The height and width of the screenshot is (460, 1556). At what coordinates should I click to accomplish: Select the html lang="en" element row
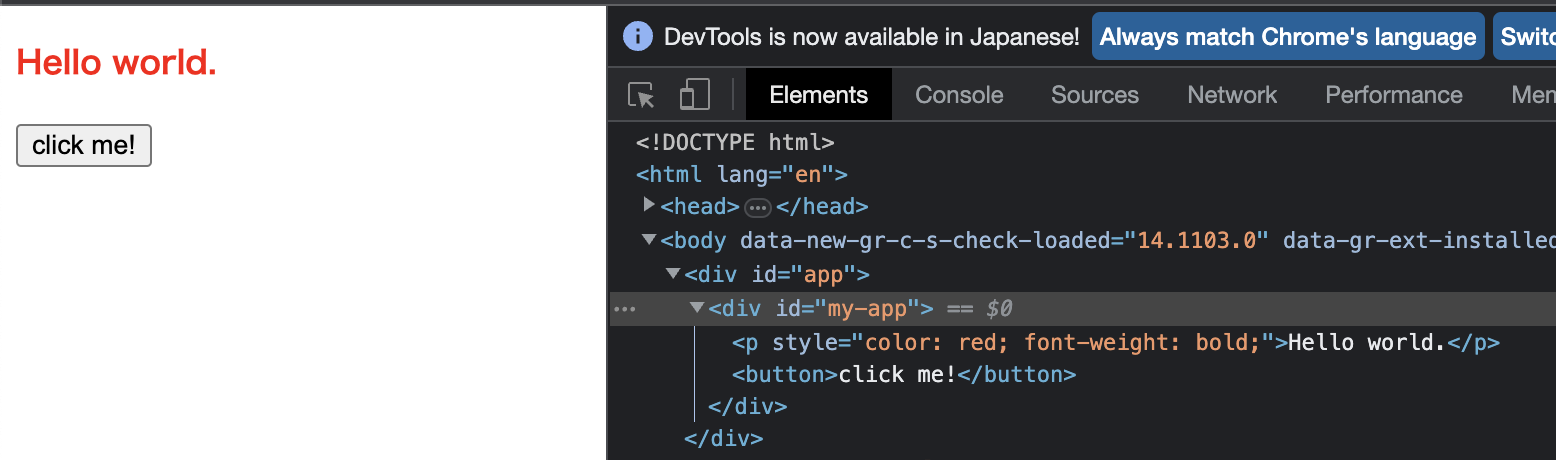click(742, 174)
